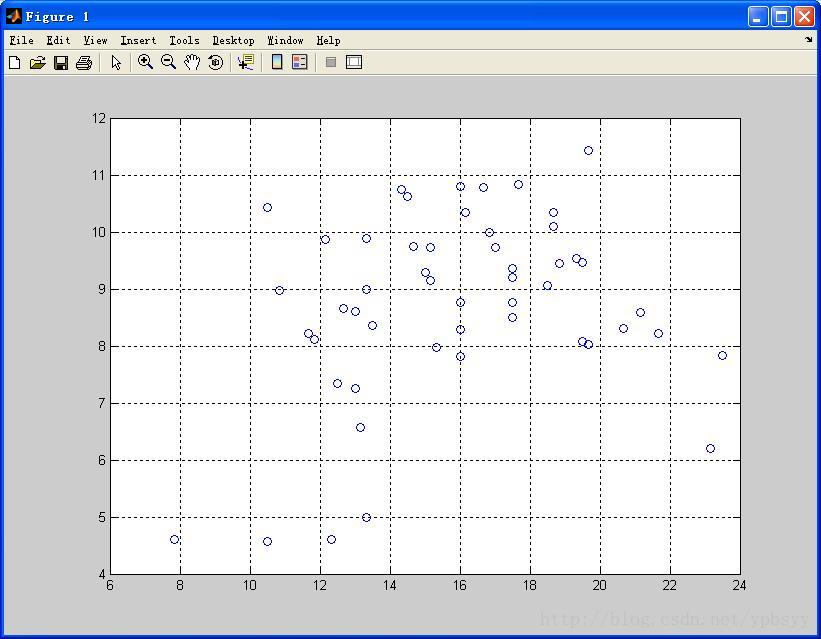Select the Pan hand tool
This screenshot has width=821, height=639.
point(192,62)
